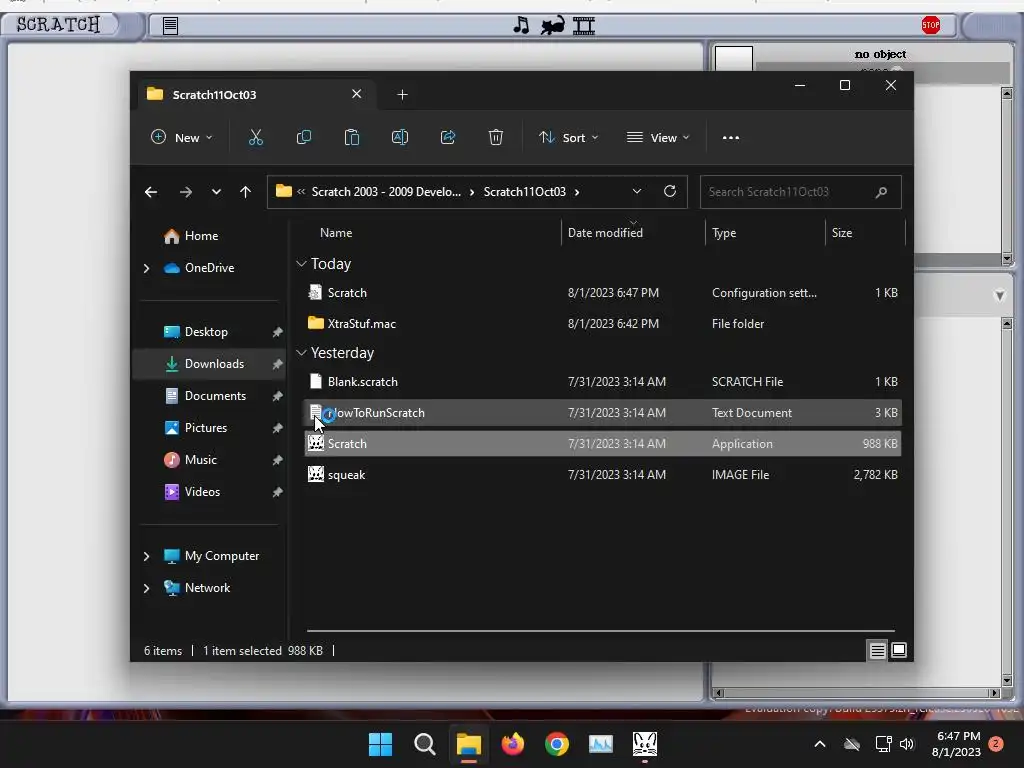The height and width of the screenshot is (768, 1024).
Task: Select the Scratch Application file
Action: 603,444
